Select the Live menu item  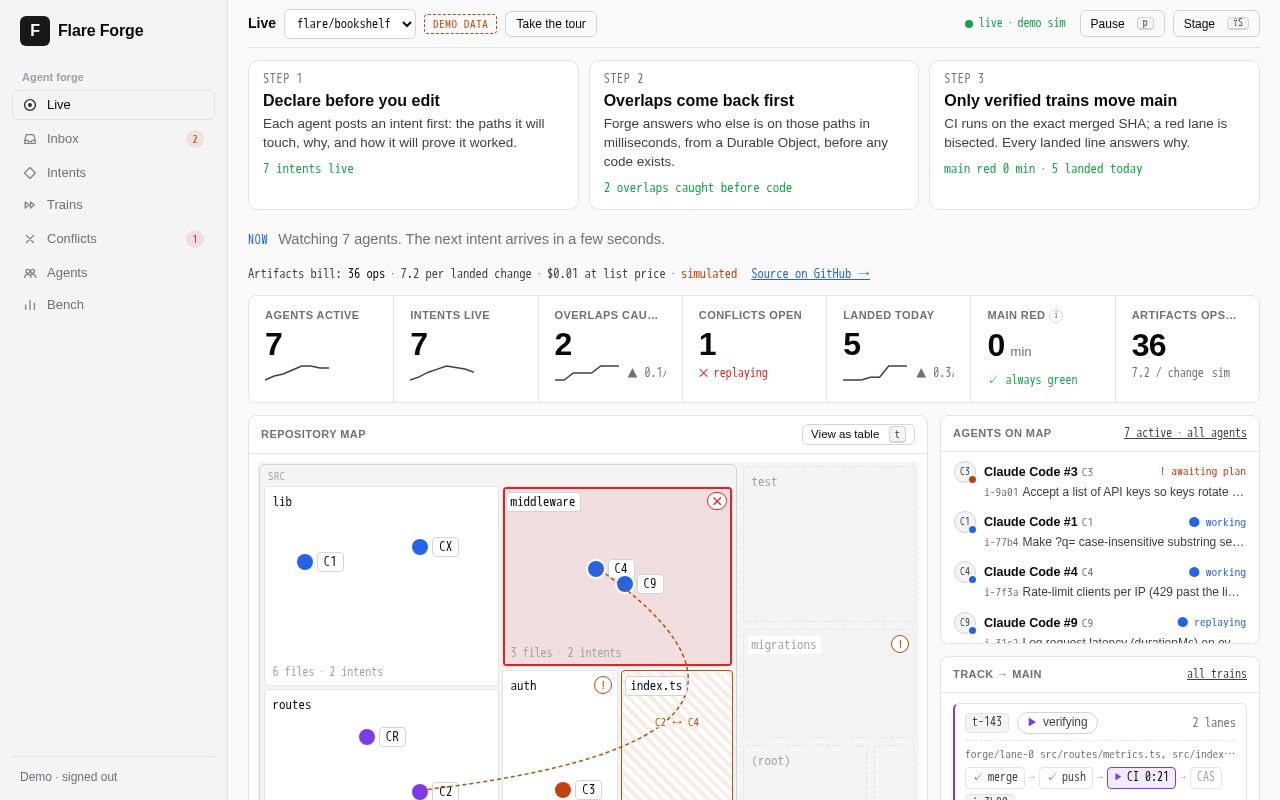click(x=113, y=105)
